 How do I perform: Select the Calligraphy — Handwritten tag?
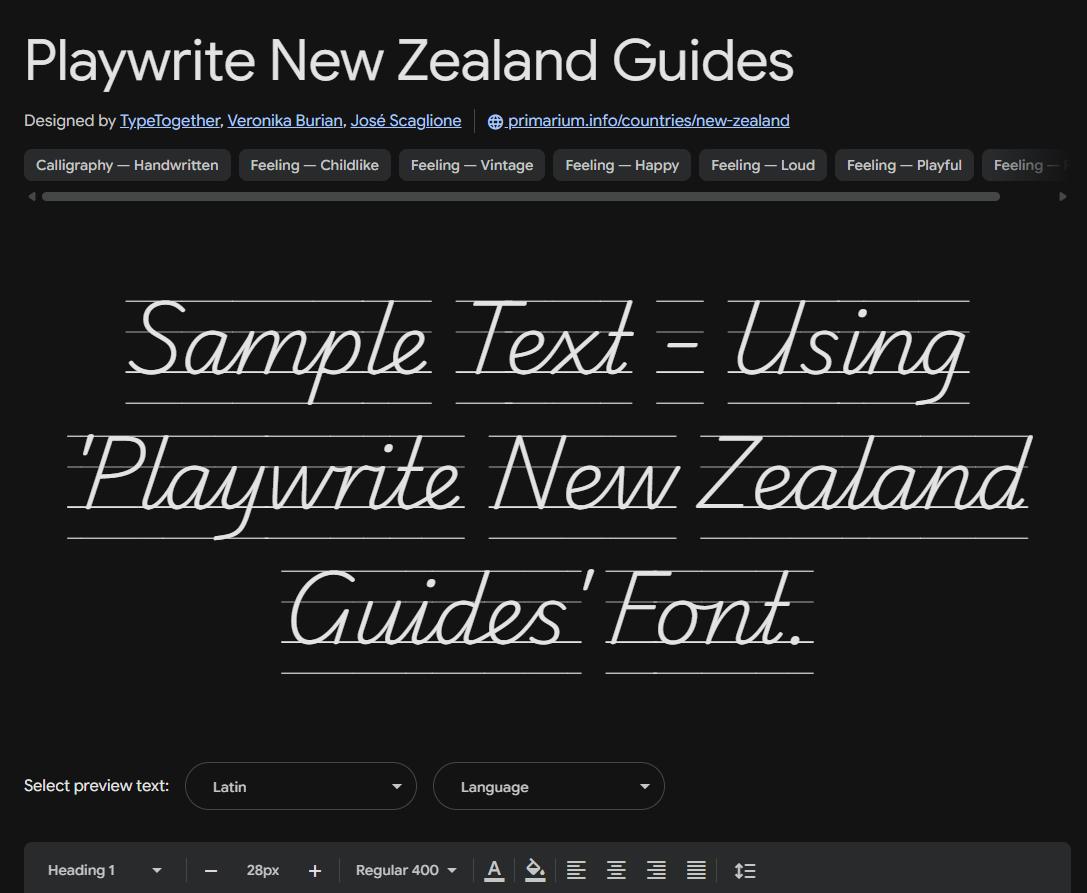pyautogui.click(x=128, y=165)
